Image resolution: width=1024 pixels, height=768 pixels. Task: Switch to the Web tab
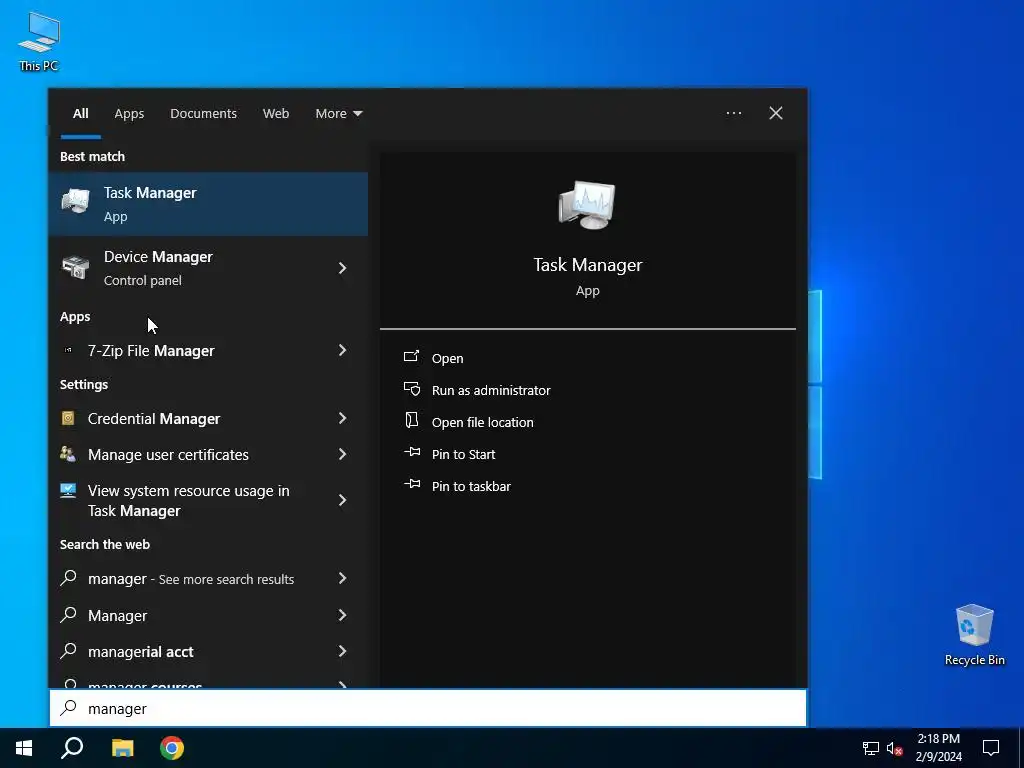click(x=276, y=114)
